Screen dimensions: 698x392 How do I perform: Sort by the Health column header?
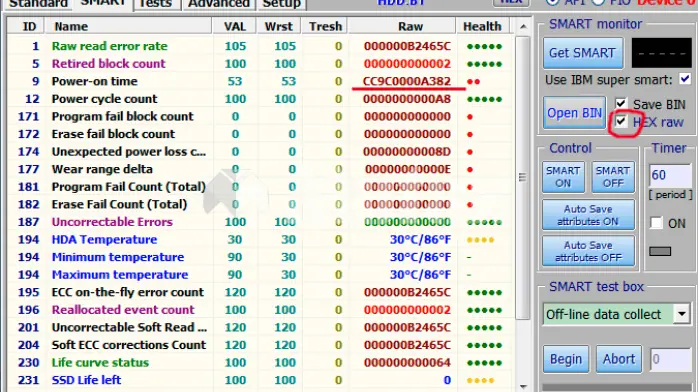pos(483,26)
